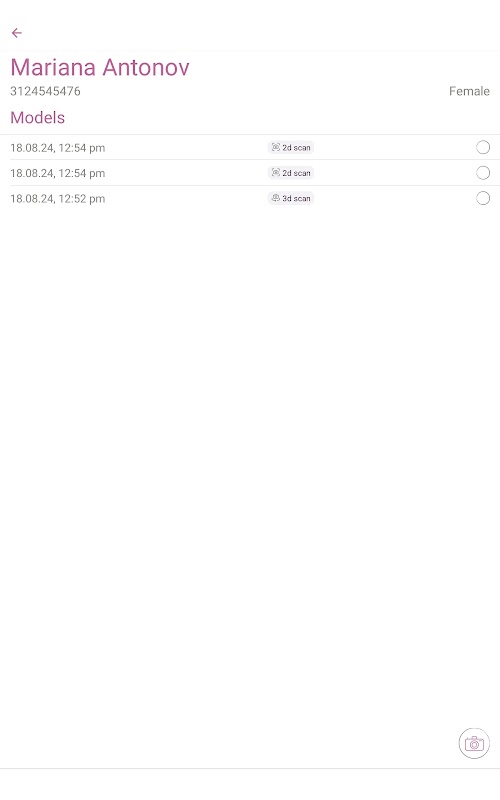
Task: Click the empty area below the models list
Action: coord(250,459)
